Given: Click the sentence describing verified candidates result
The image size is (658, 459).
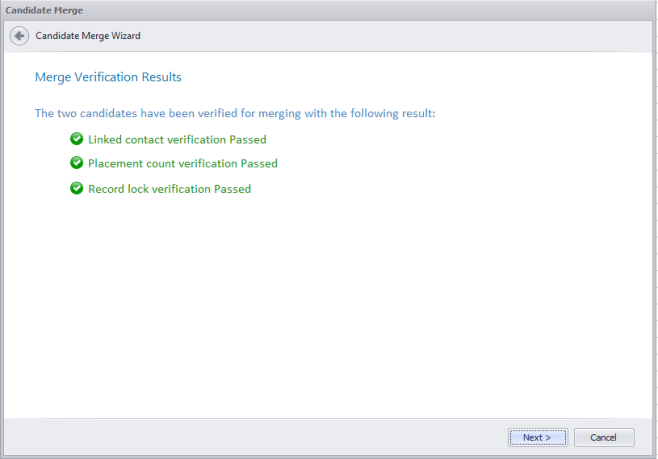Looking at the screenshot, I should [x=235, y=114].
